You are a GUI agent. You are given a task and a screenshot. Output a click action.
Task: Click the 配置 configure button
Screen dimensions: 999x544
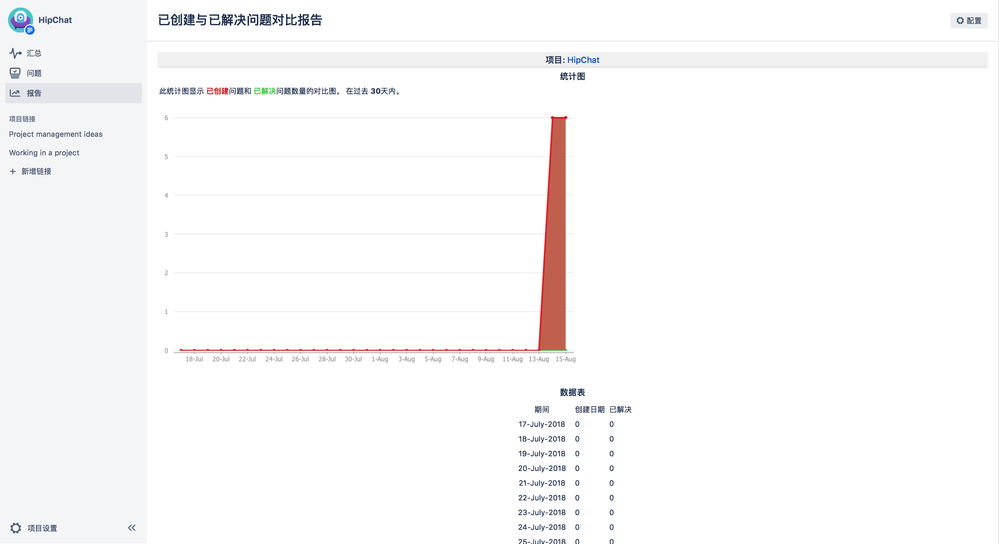pos(968,20)
